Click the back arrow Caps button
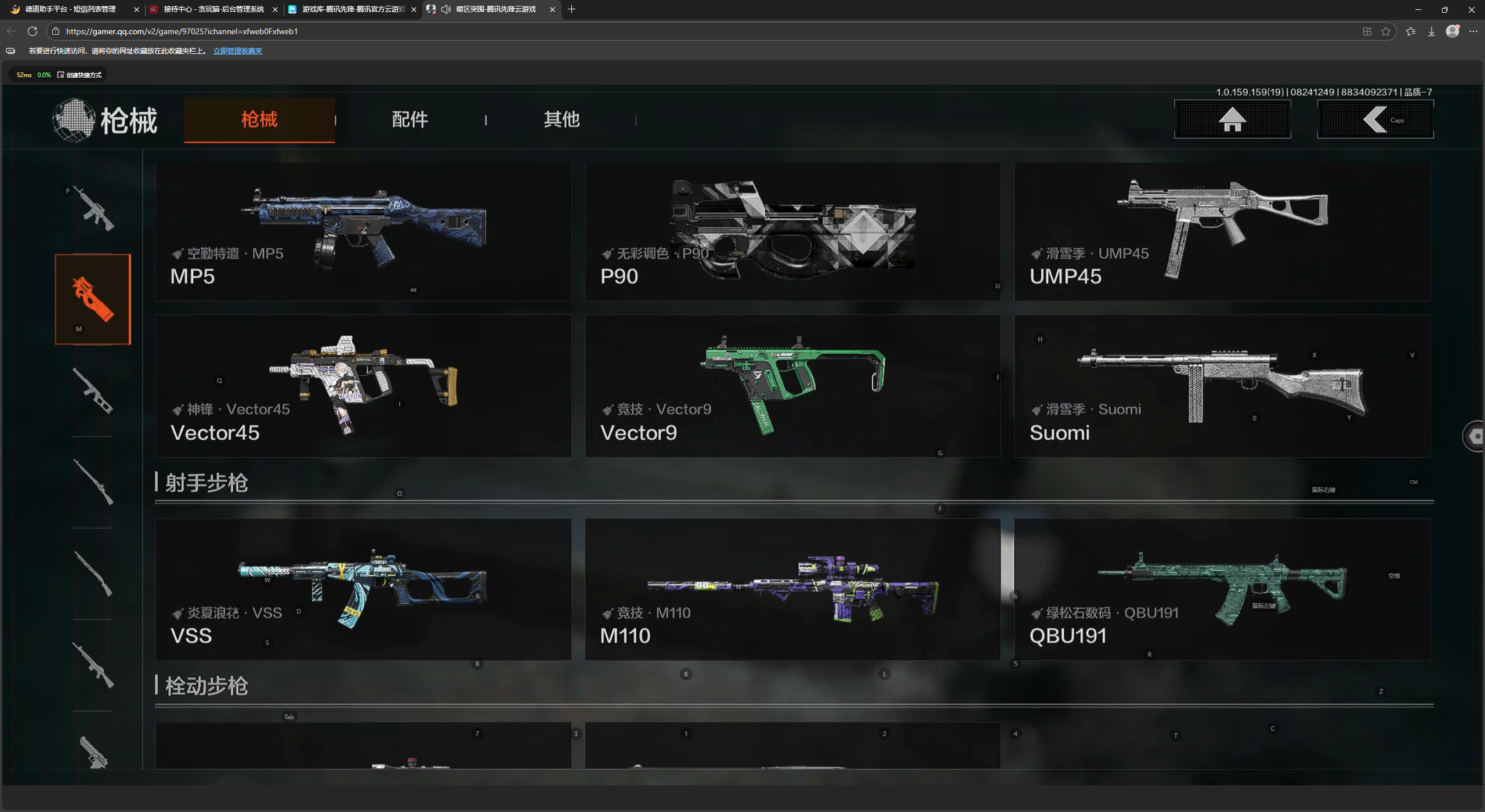 (x=1375, y=119)
